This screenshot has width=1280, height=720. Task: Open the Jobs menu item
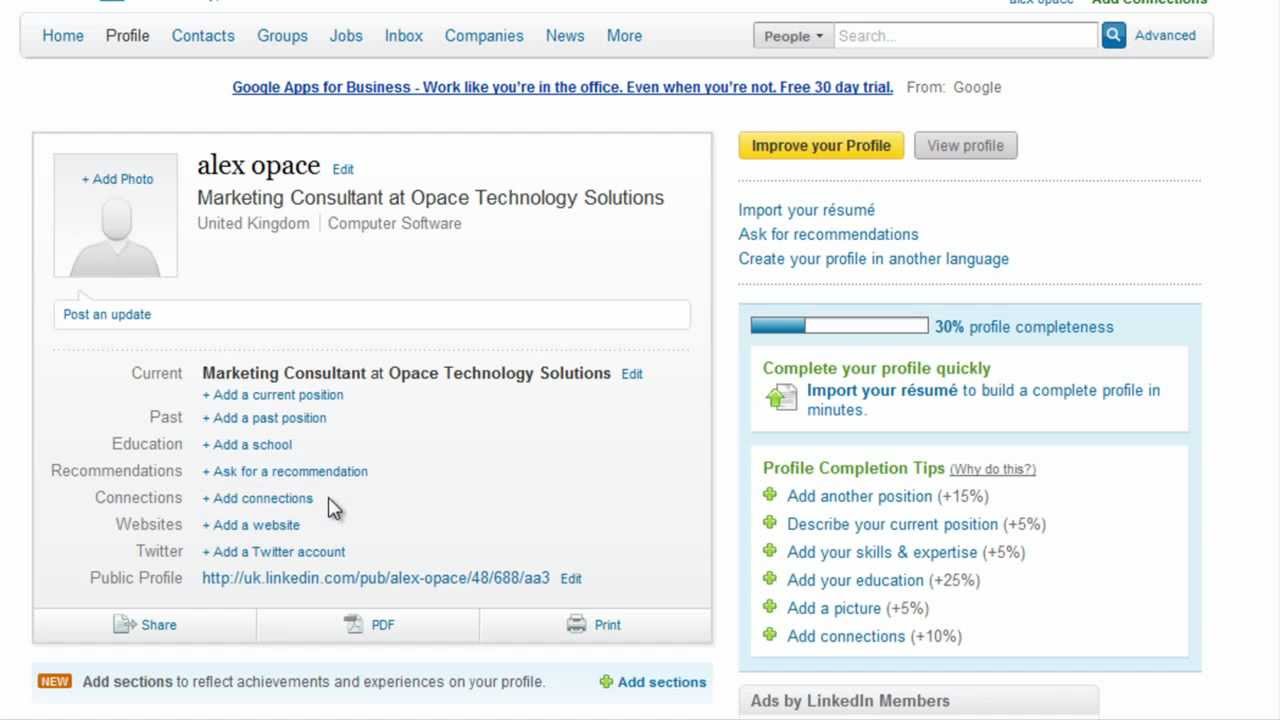pyautogui.click(x=346, y=35)
